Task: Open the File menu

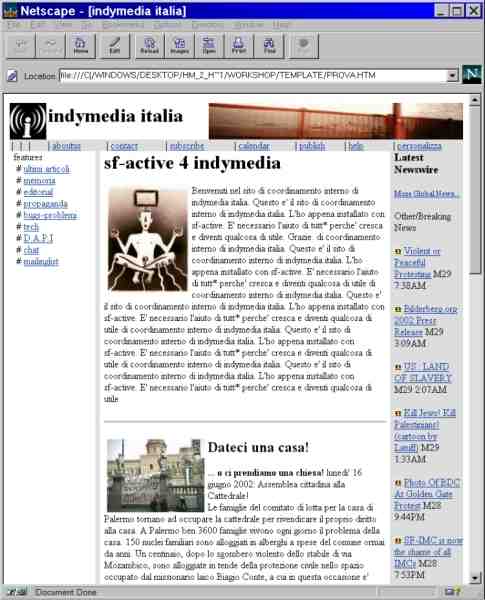Action: coord(15,25)
